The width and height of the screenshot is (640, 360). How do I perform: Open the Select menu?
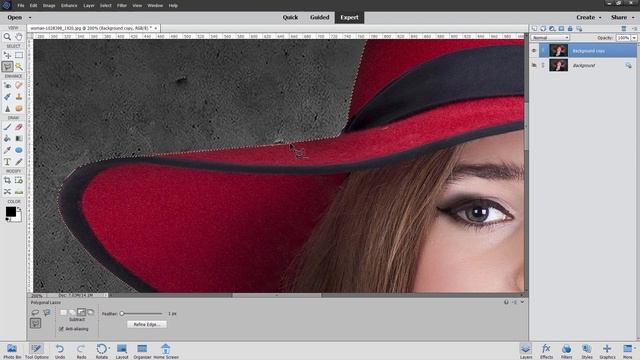click(106, 6)
